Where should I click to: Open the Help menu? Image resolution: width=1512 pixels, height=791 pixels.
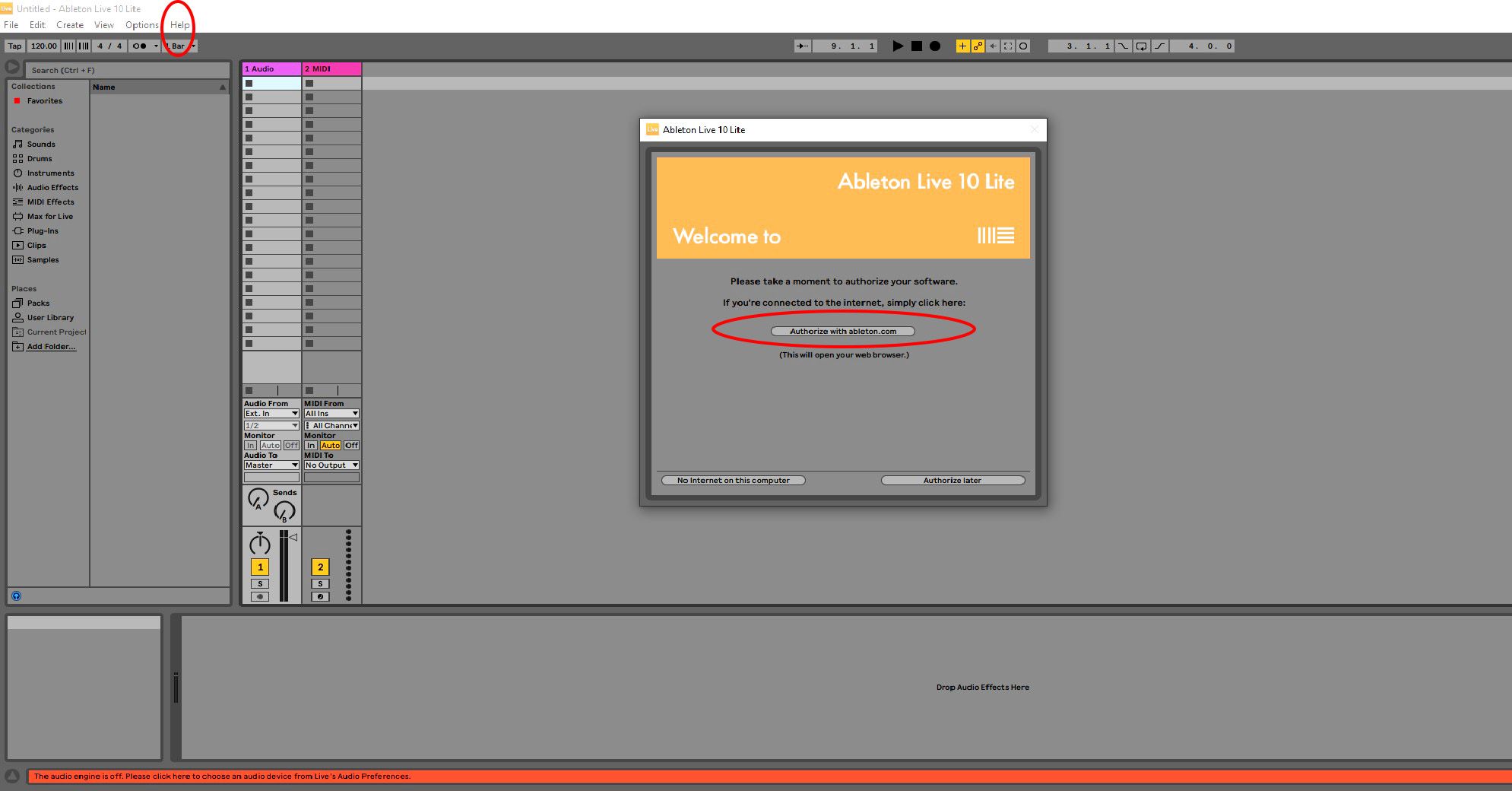click(x=179, y=25)
